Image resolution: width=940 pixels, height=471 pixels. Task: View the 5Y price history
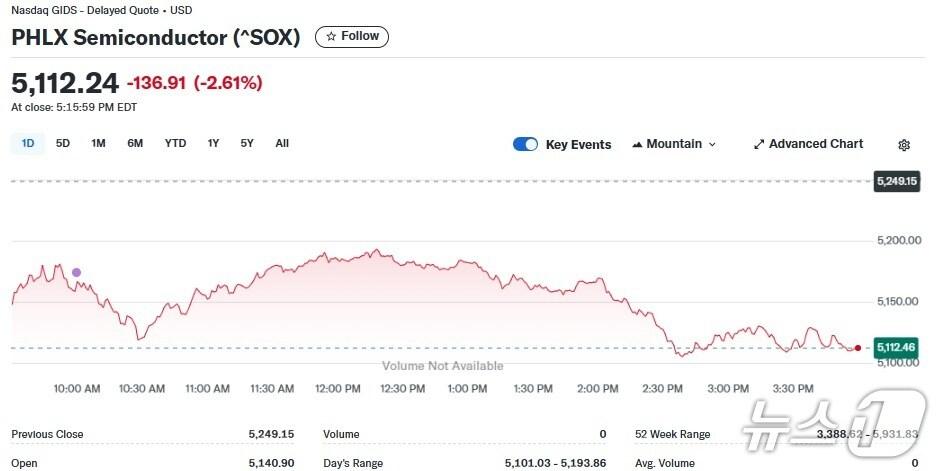click(x=247, y=143)
